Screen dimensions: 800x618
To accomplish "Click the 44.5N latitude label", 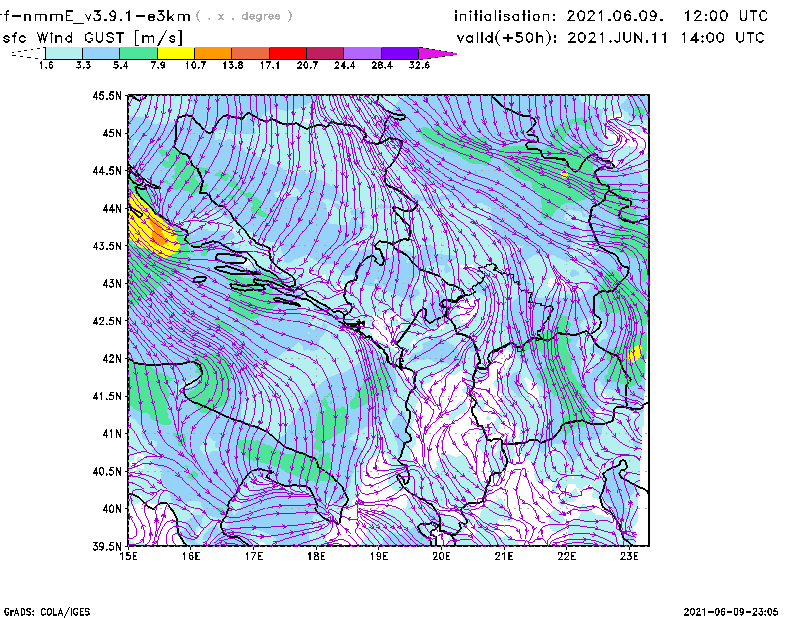I will click(x=107, y=170).
